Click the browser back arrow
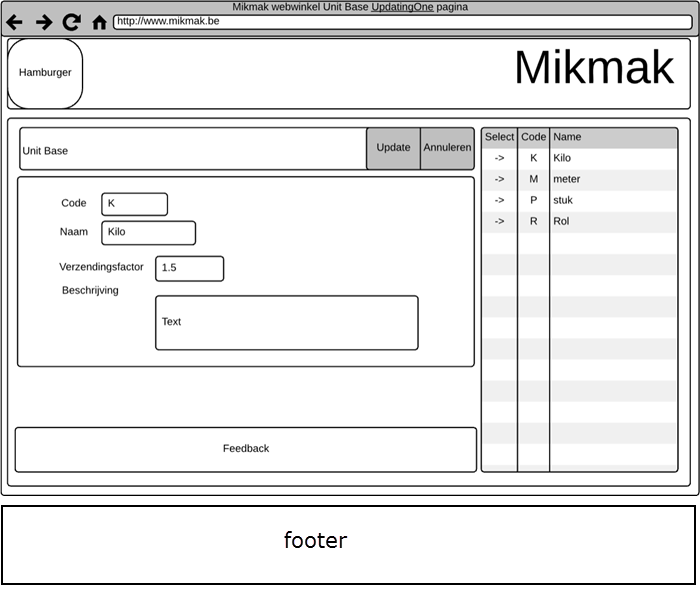The width and height of the screenshot is (700, 593). coord(15,22)
